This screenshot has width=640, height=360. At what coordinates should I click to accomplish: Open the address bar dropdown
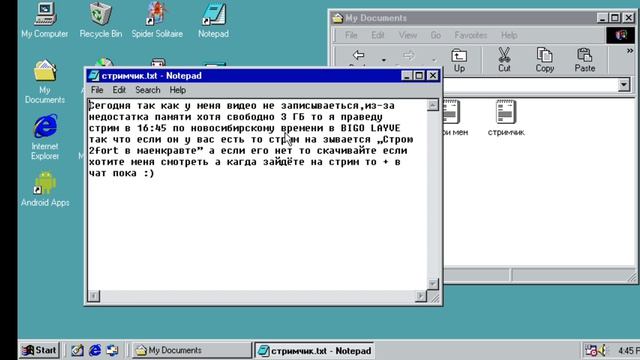pos(624,85)
